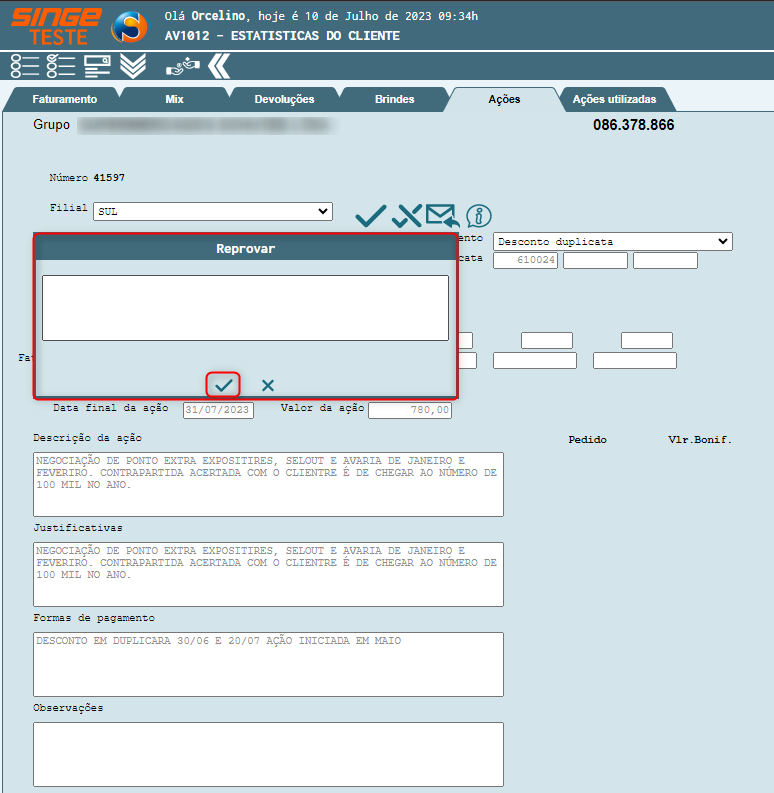
Task: Cancel the Reprovar dialog with X
Action: point(268,385)
